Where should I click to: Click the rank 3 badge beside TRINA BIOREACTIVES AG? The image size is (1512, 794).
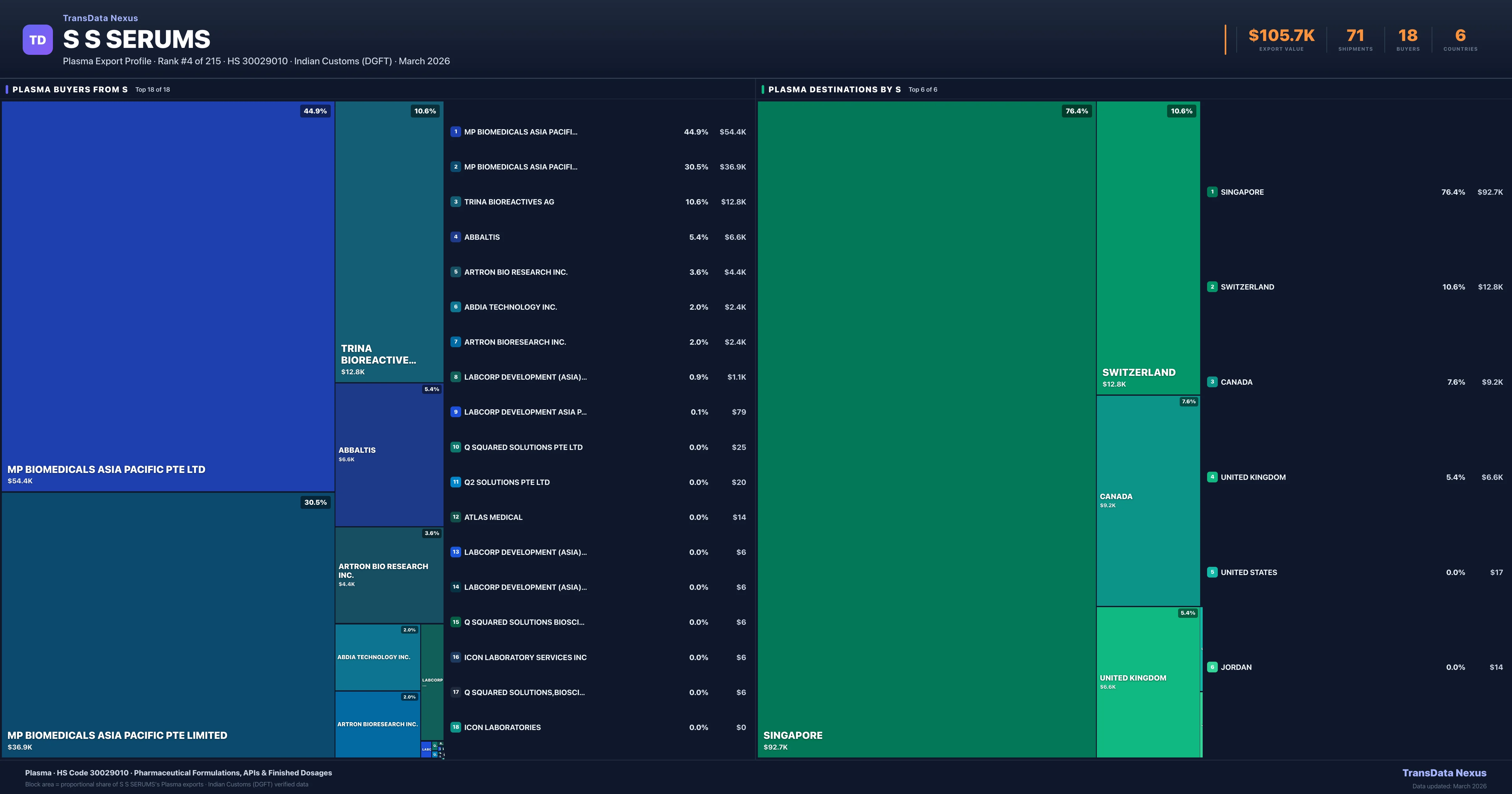tap(455, 201)
